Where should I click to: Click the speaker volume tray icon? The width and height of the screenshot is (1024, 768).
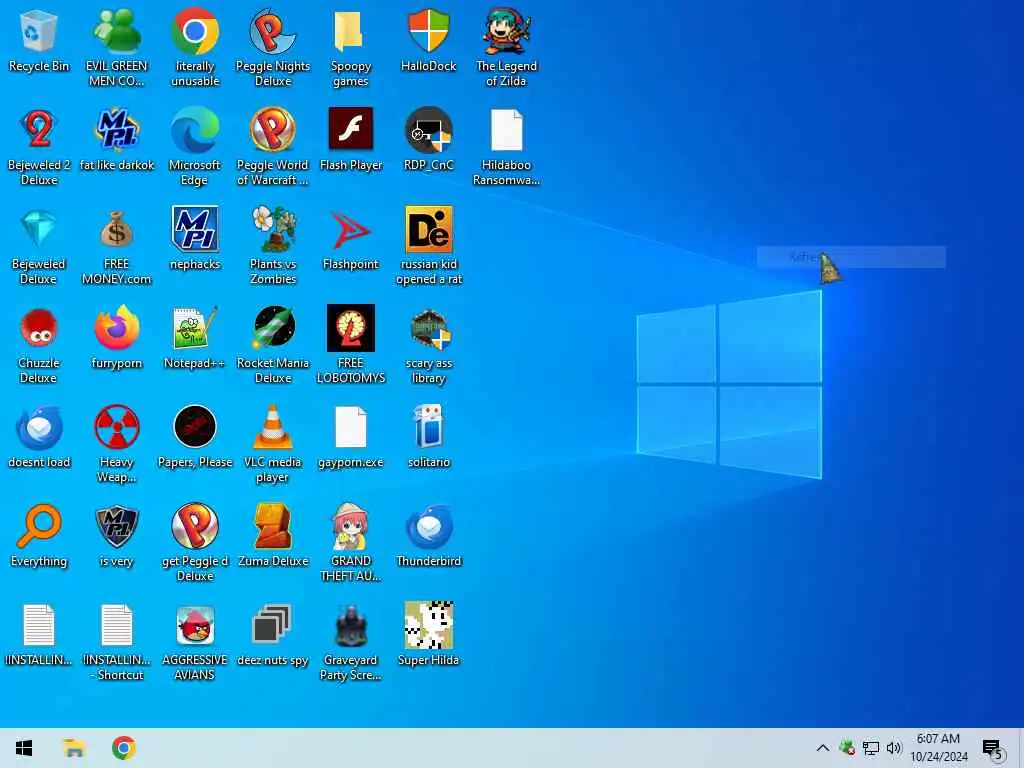894,748
